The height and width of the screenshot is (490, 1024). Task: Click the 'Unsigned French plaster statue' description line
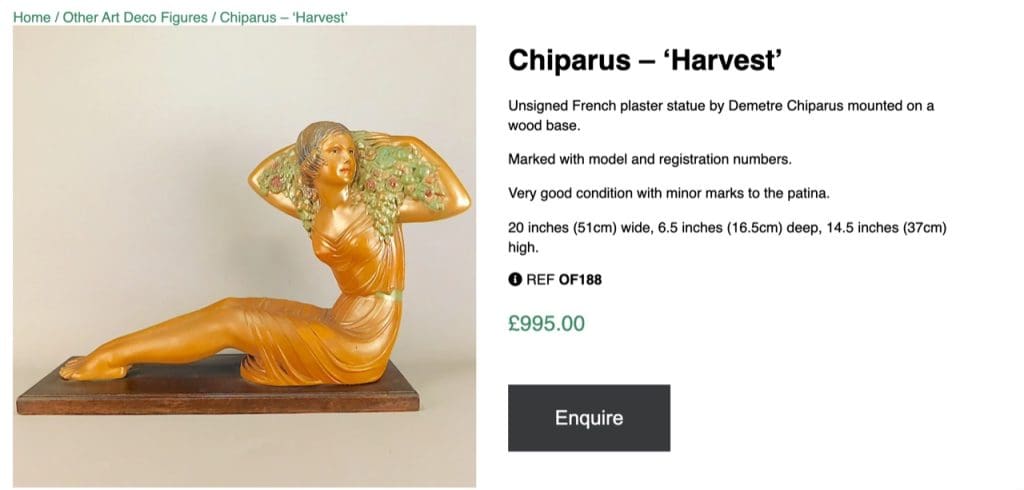pyautogui.click(x=721, y=116)
